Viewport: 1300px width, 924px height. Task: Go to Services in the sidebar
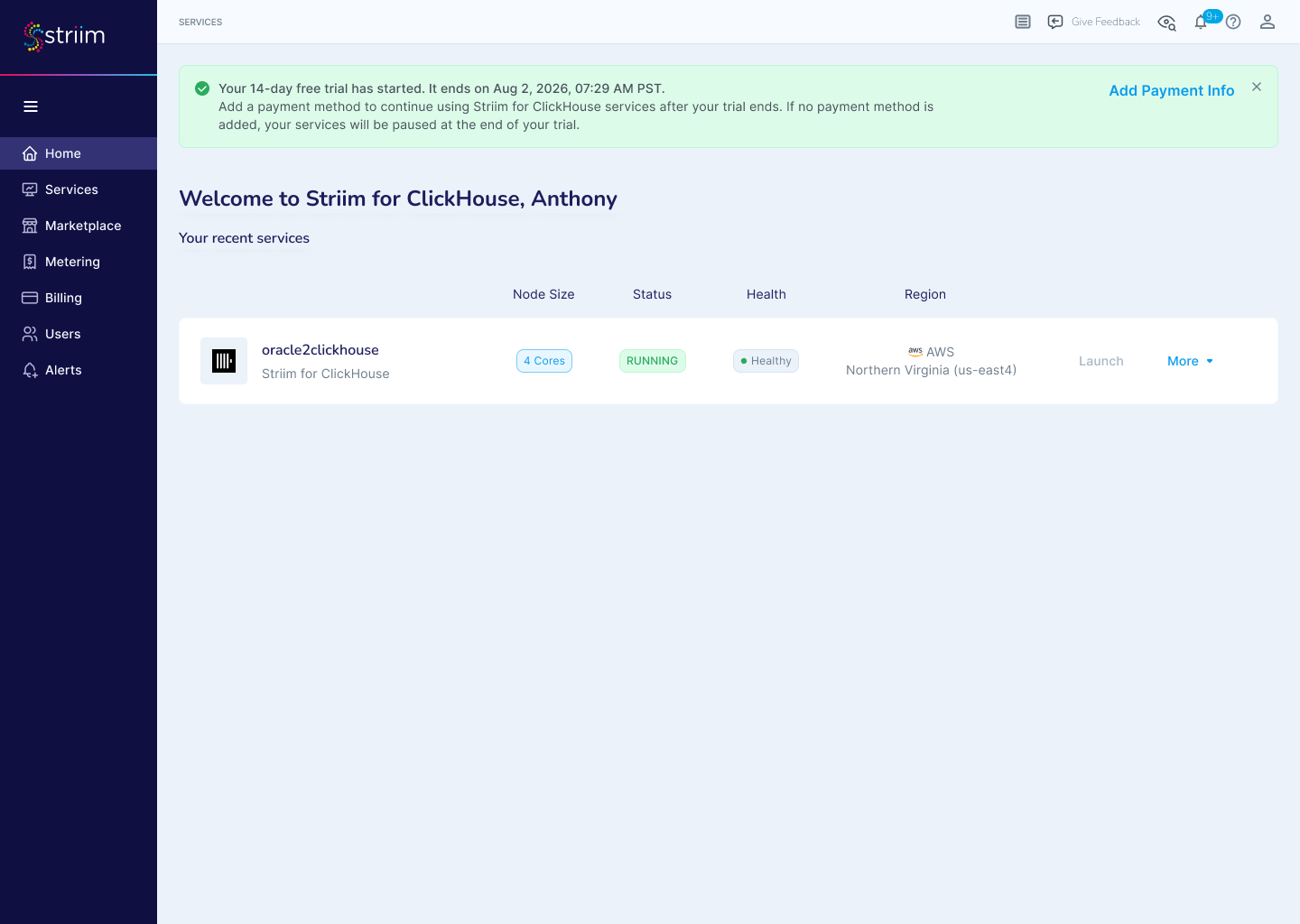[x=79, y=189]
